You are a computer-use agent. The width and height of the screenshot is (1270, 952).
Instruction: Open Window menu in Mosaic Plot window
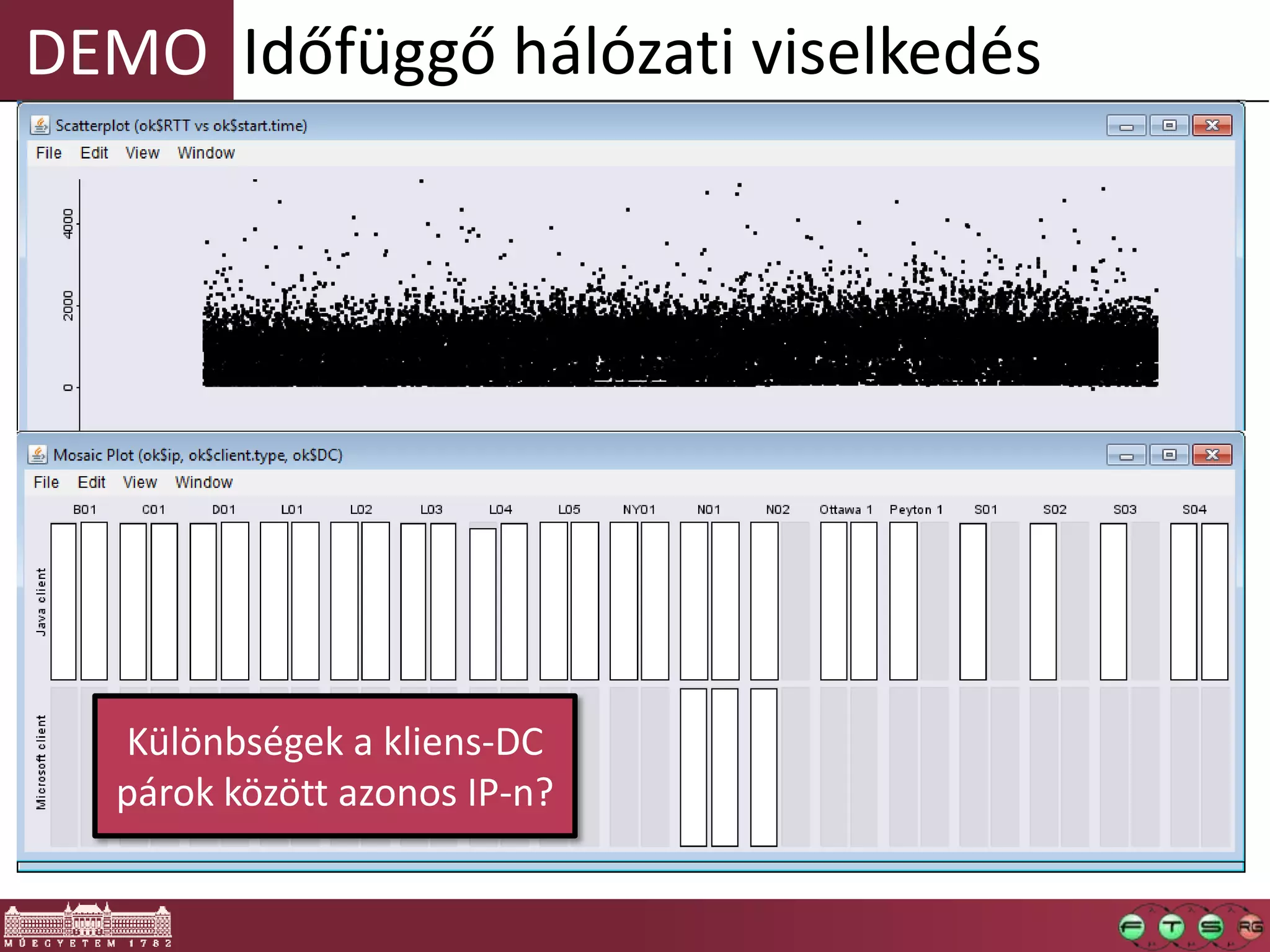[203, 482]
